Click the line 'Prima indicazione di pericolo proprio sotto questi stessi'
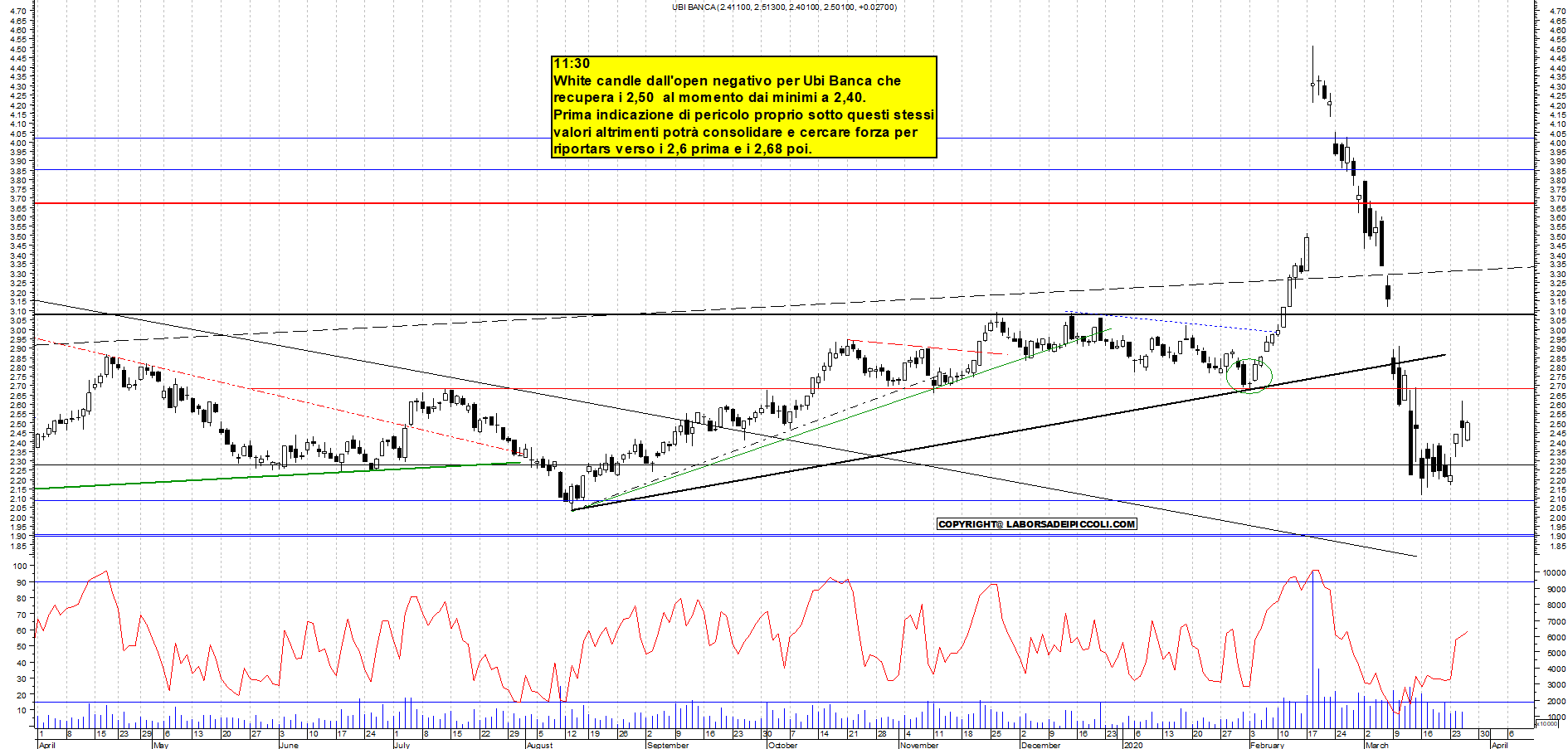The image size is (1568, 749). (743, 114)
